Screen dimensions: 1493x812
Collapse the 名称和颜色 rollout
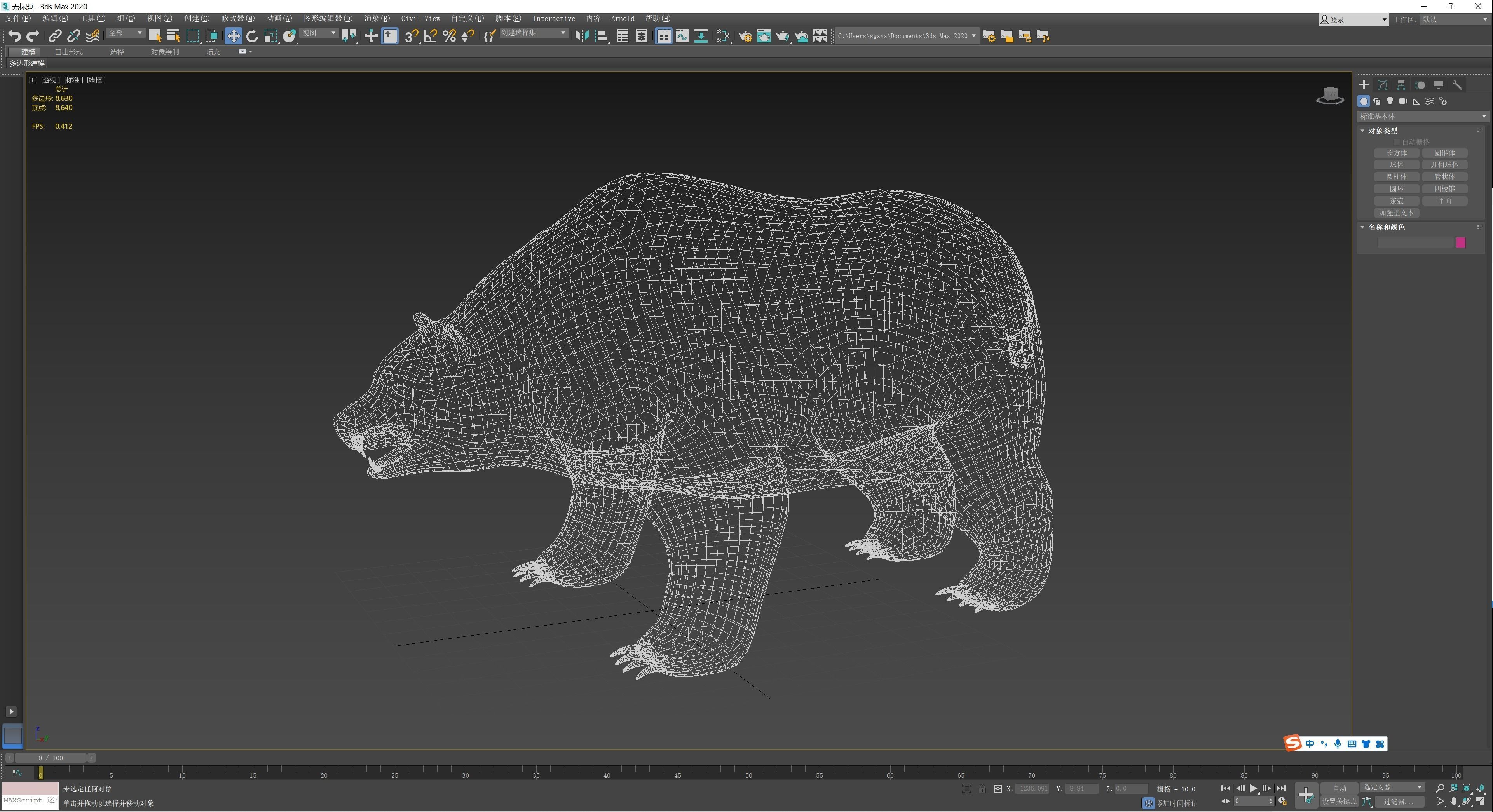click(x=1387, y=227)
